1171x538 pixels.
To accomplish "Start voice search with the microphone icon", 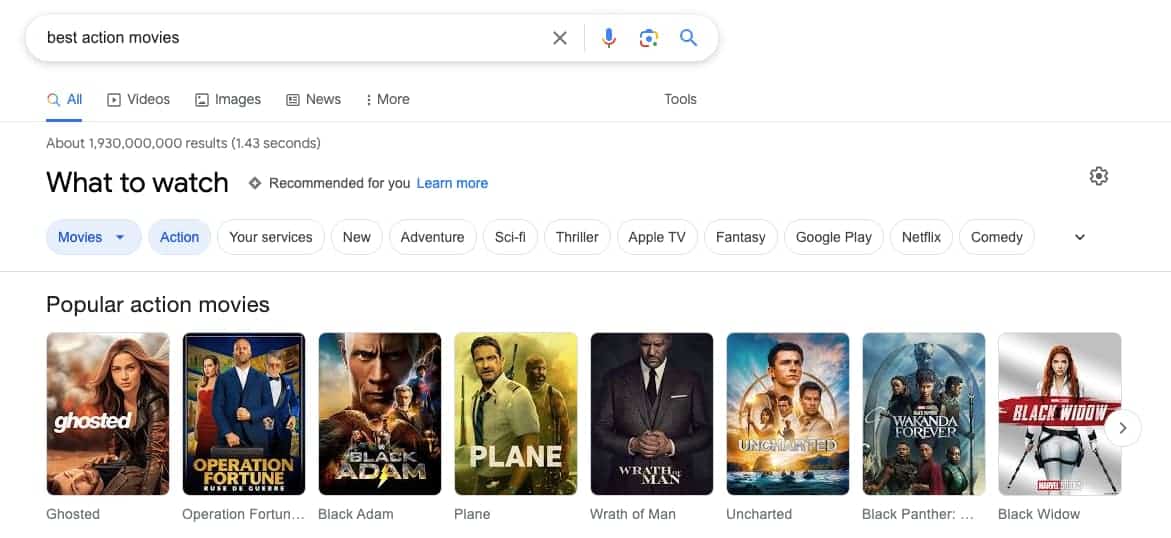I will pyautogui.click(x=609, y=38).
